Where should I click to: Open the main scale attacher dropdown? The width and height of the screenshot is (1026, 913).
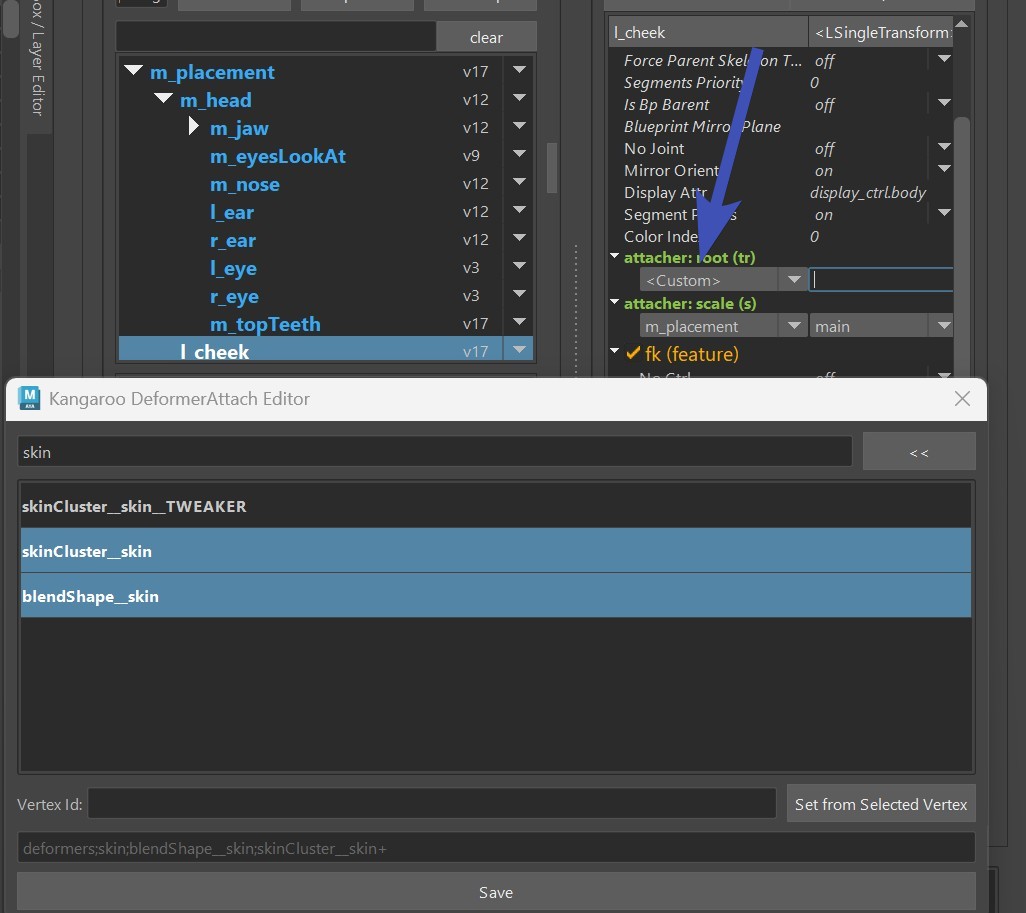[x=881, y=325]
